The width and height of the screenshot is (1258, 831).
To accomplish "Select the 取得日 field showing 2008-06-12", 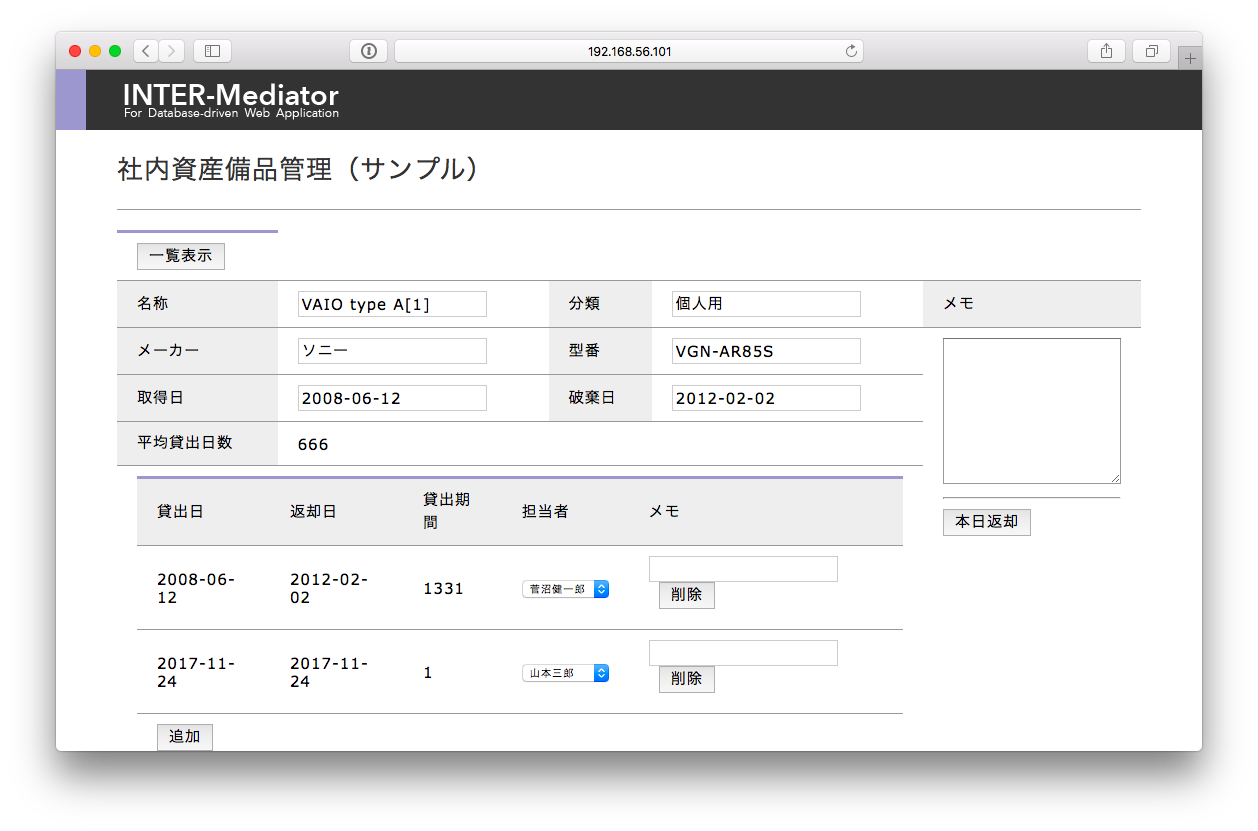I will [x=391, y=397].
